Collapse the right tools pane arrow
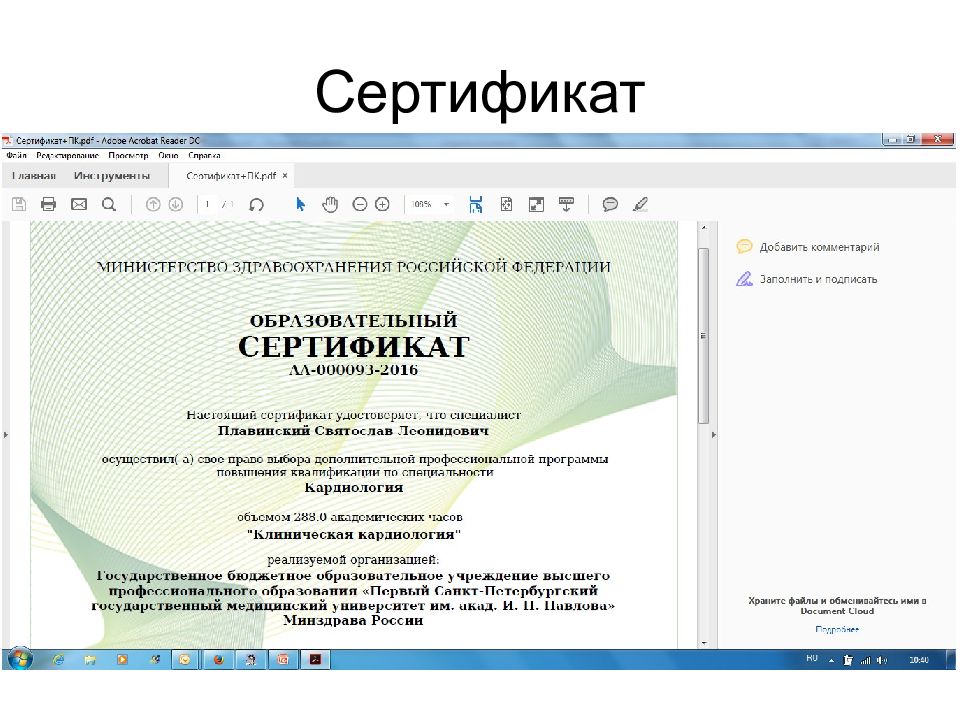 click(714, 435)
